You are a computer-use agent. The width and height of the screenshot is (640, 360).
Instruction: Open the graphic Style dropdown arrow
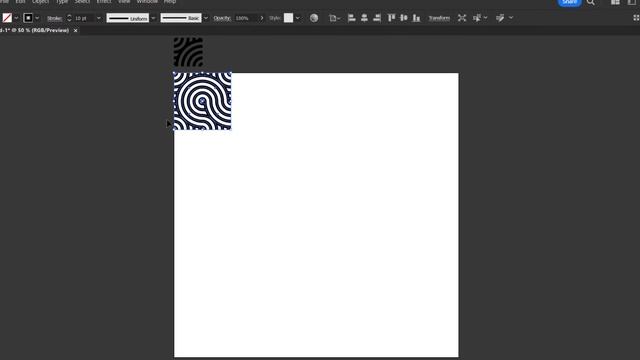(x=298, y=18)
